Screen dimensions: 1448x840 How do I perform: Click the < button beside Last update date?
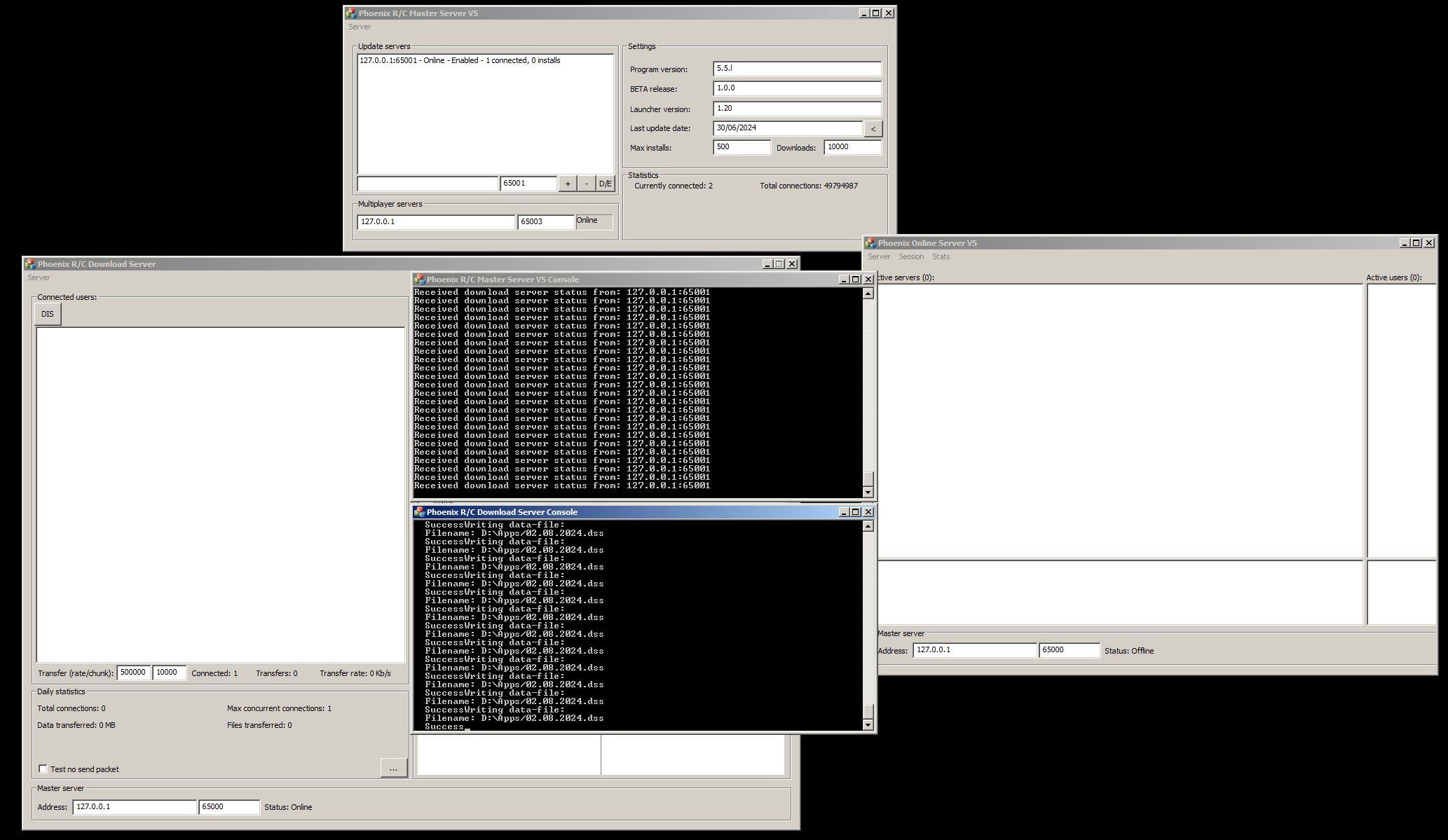coord(873,129)
